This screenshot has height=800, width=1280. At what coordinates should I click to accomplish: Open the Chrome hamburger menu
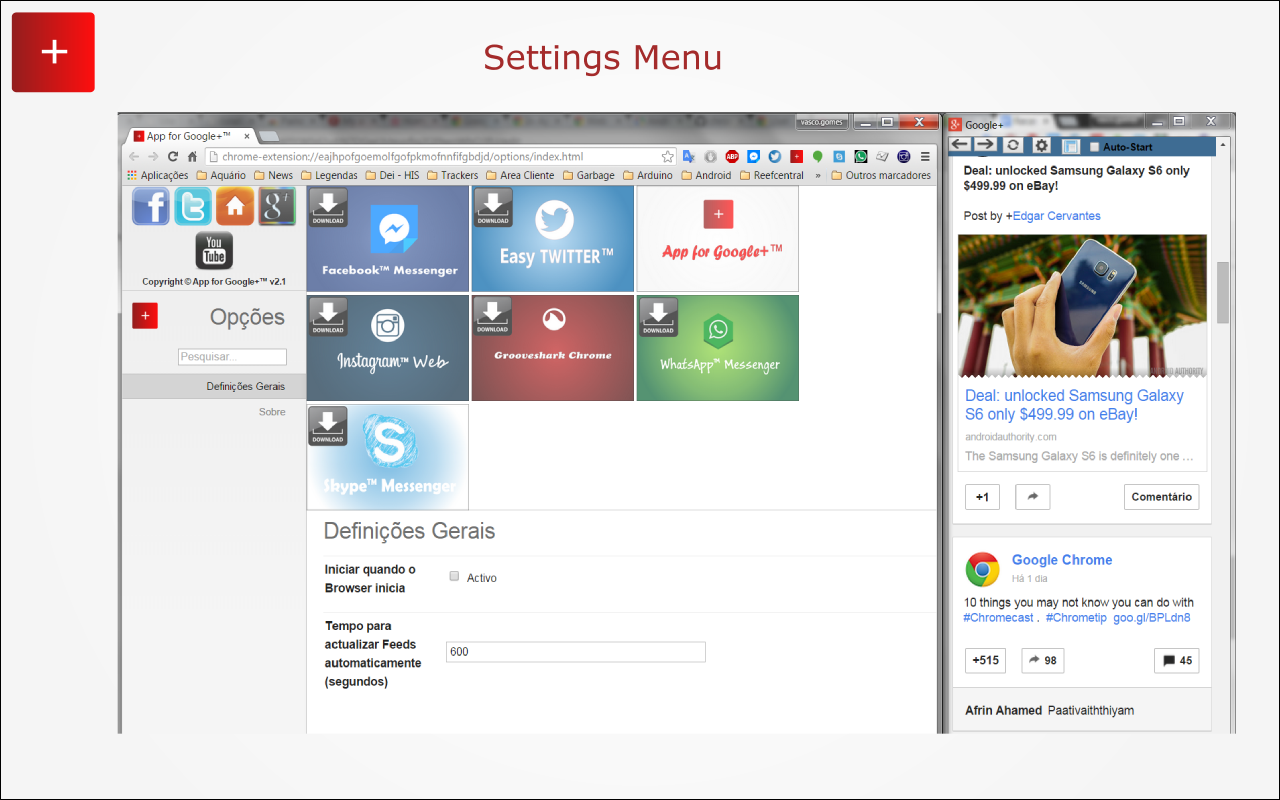925,157
